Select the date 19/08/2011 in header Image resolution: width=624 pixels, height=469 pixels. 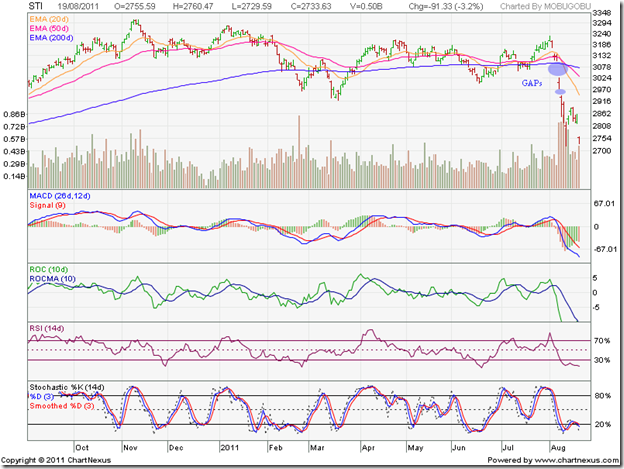pyautogui.click(x=78, y=7)
